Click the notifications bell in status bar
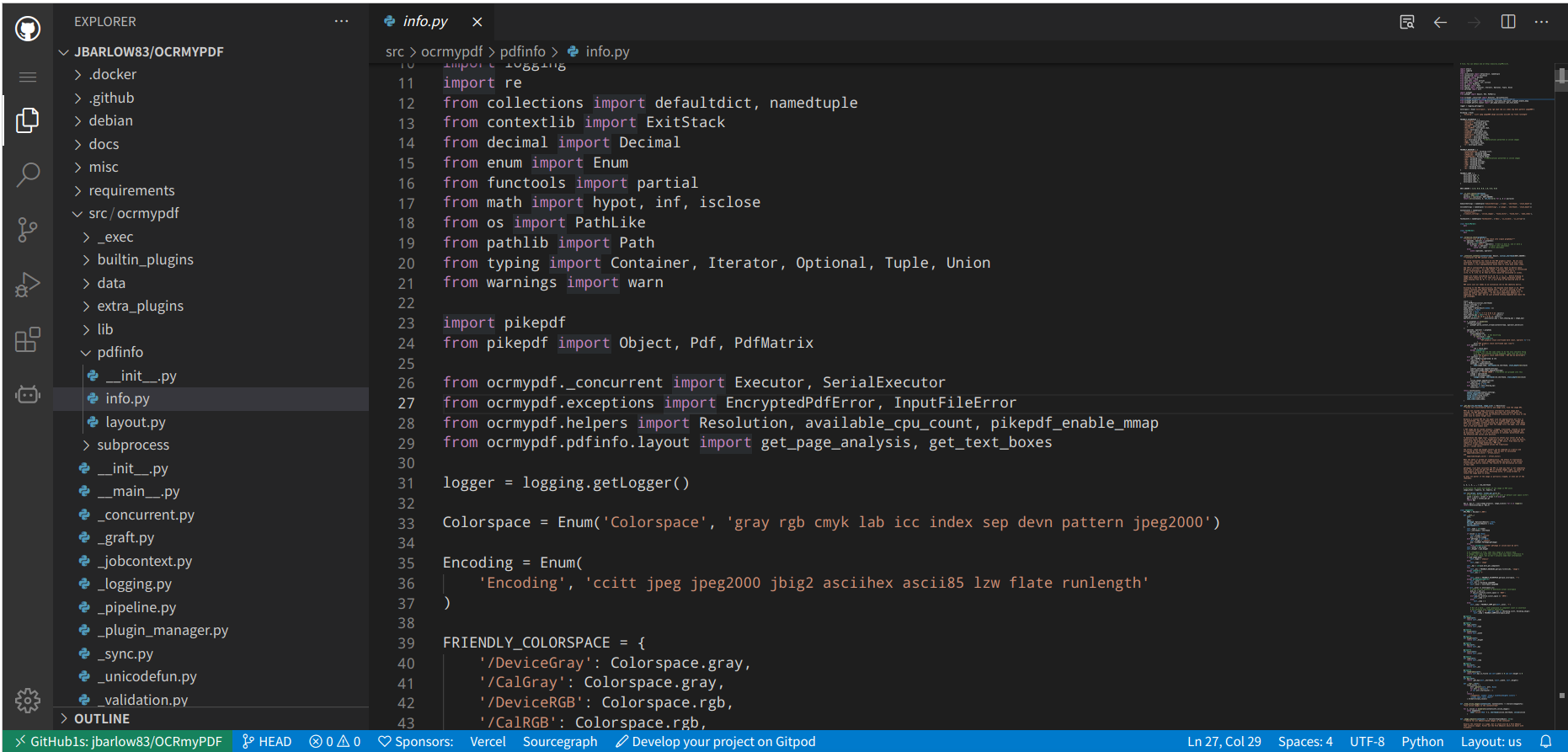Screen dimensions: 1568x752 click(1545, 741)
